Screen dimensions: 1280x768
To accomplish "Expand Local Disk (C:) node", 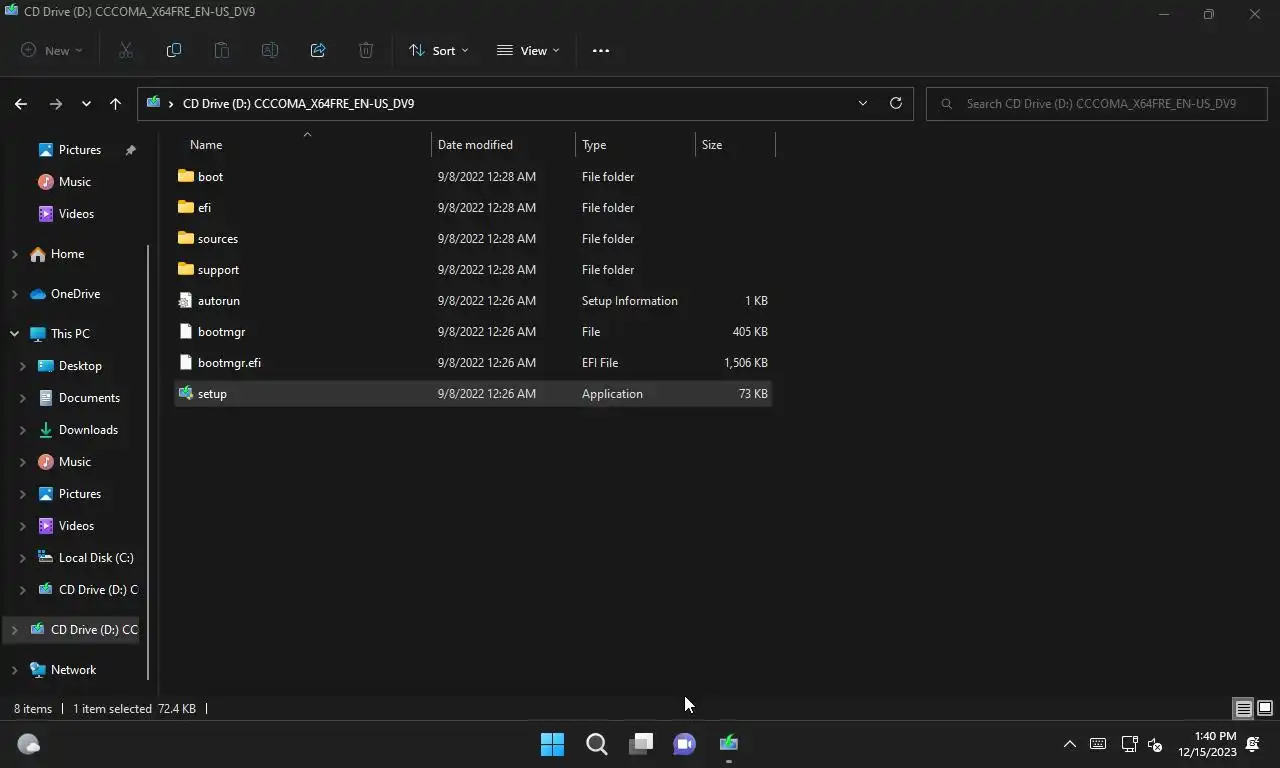I will (x=22, y=558).
